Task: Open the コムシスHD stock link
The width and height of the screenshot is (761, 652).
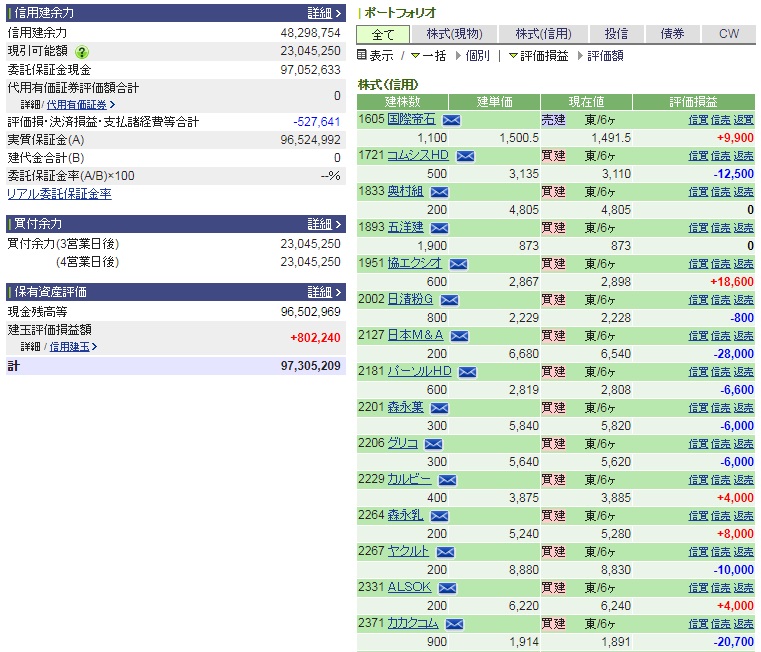Action: tap(418, 155)
